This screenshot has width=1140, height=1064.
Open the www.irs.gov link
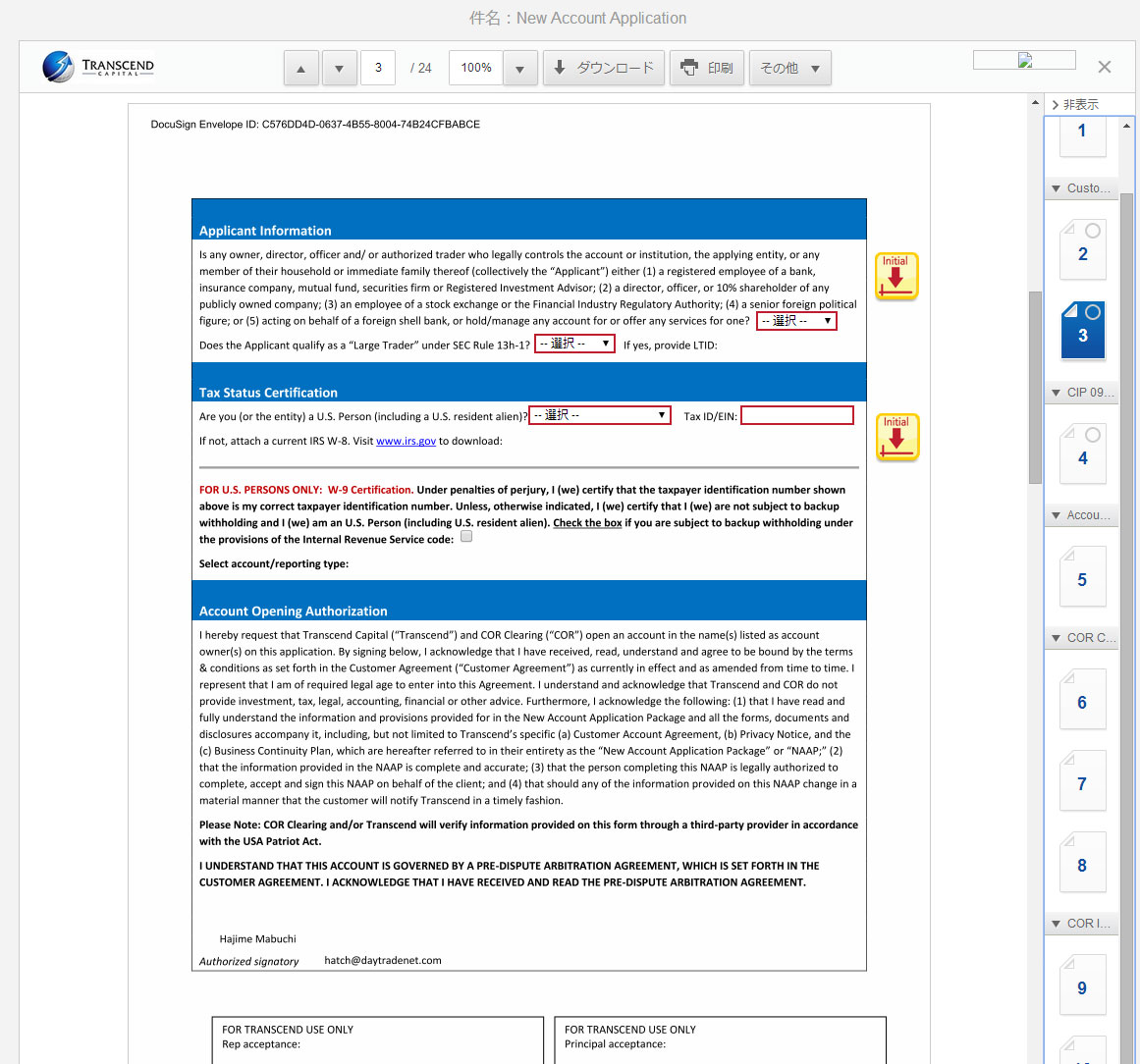click(406, 442)
